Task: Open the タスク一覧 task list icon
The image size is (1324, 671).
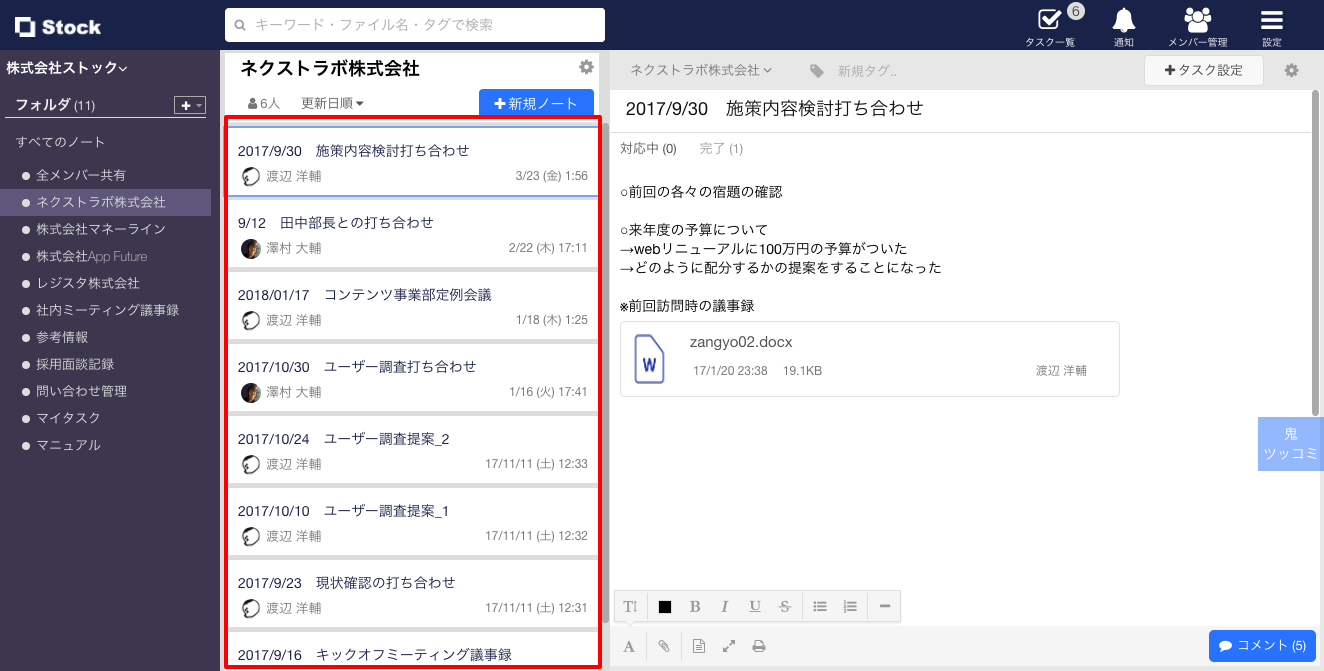Action: click(x=1049, y=22)
